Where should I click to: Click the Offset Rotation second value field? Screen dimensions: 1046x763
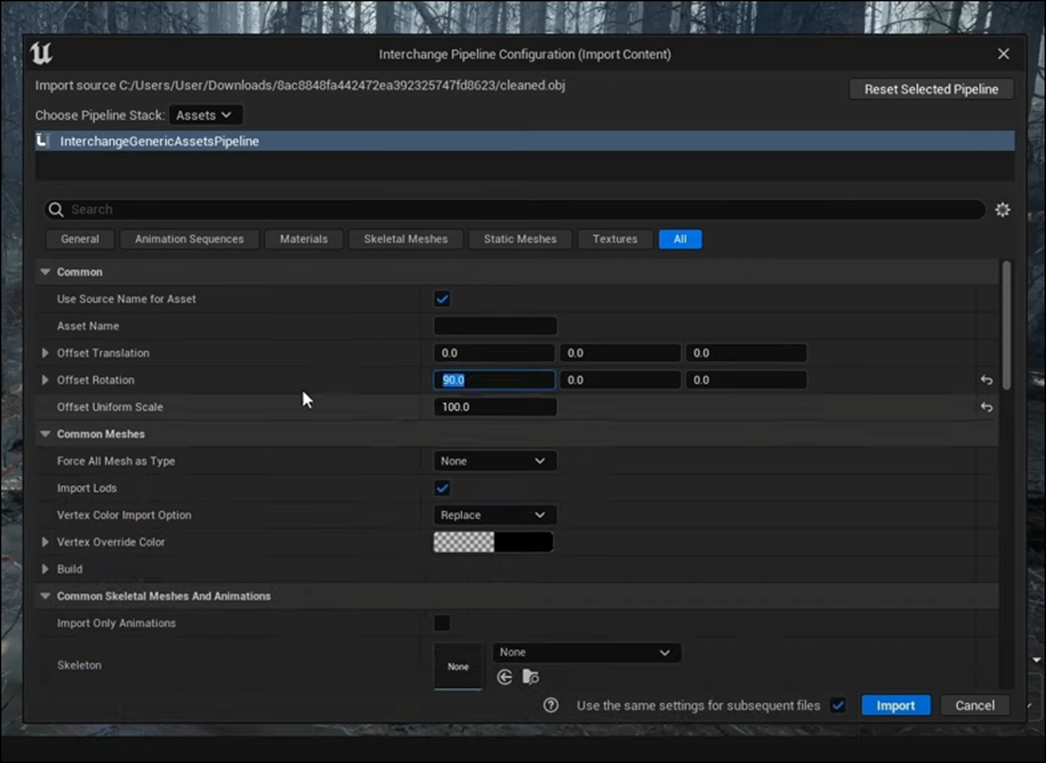620,380
